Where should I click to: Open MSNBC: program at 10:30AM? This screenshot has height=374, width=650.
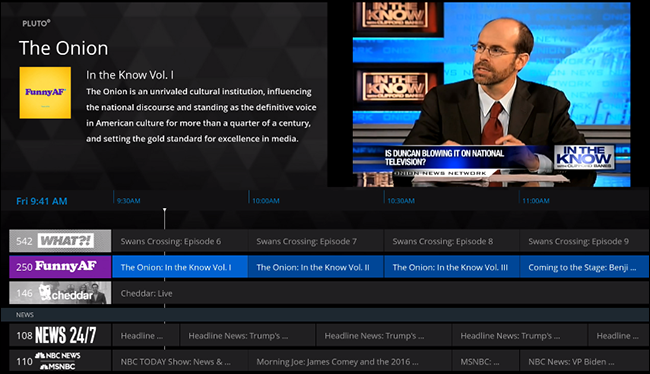click(x=485, y=361)
